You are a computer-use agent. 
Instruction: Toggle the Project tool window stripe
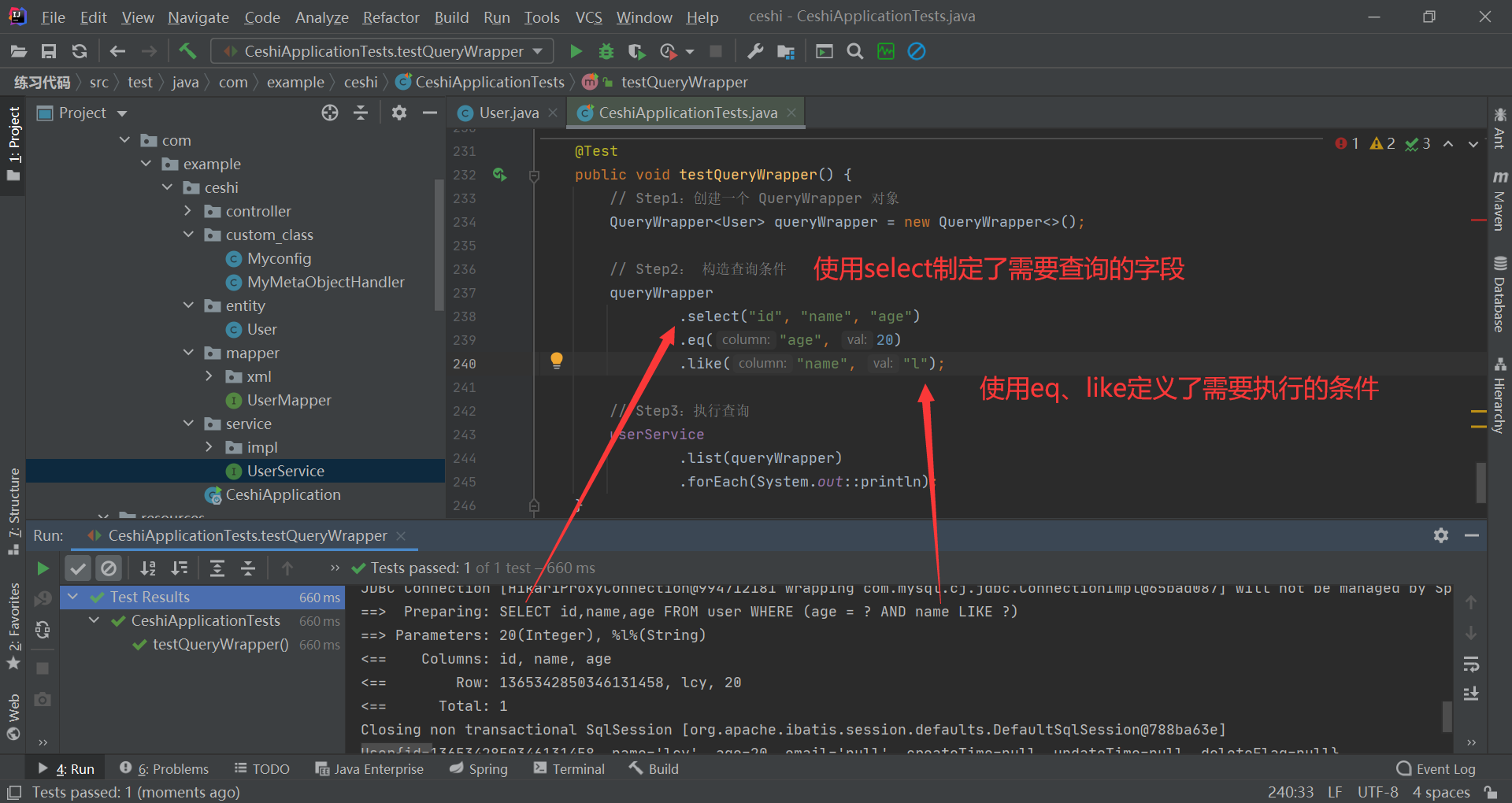coord(13,144)
